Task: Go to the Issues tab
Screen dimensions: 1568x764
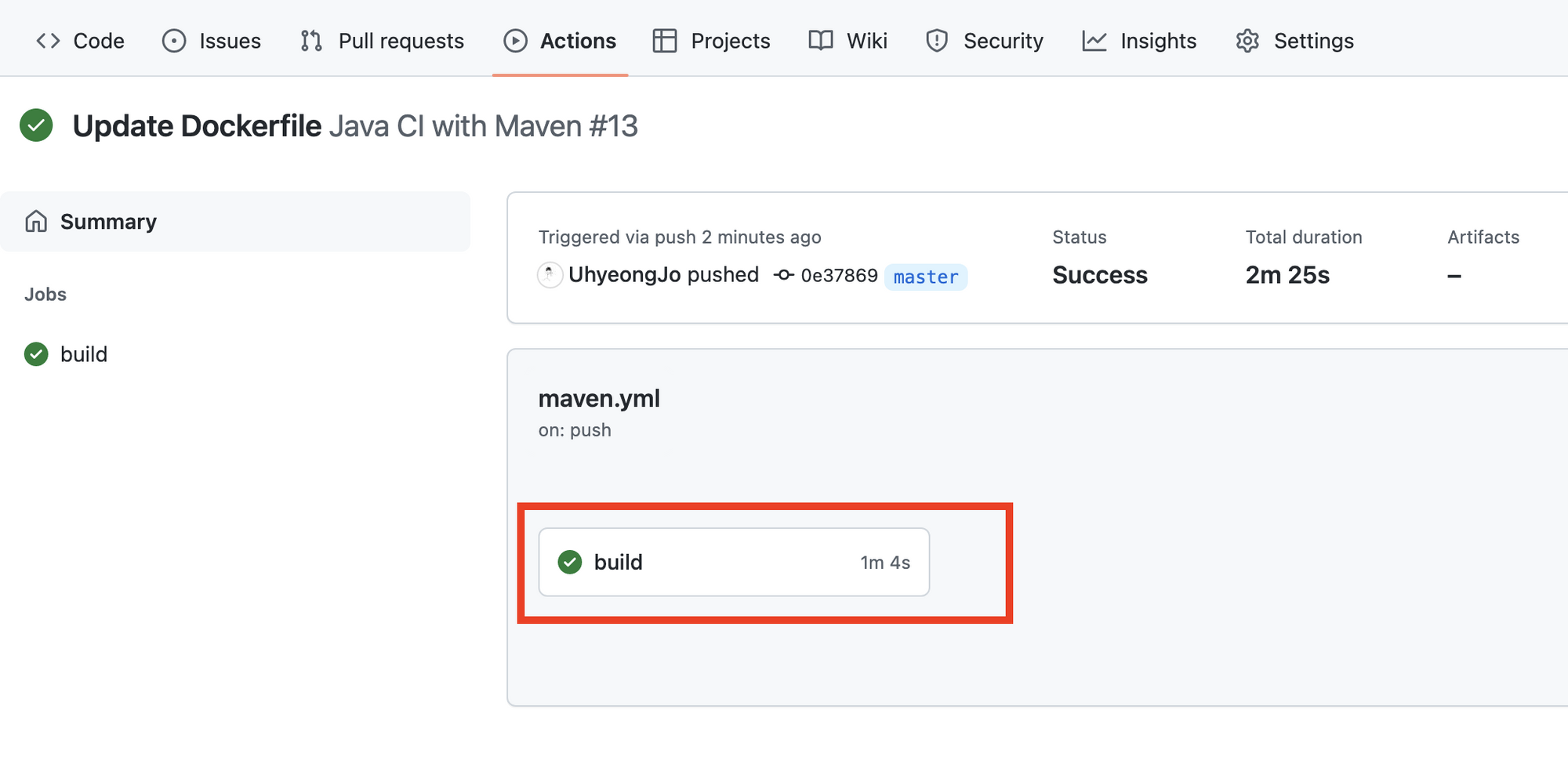Action: click(212, 41)
